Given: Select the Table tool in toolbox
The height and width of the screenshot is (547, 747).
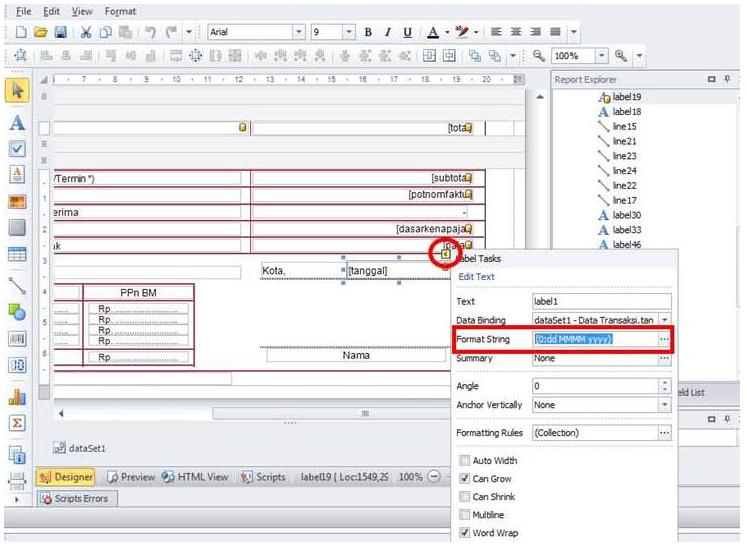Looking at the screenshot, I should [x=17, y=254].
